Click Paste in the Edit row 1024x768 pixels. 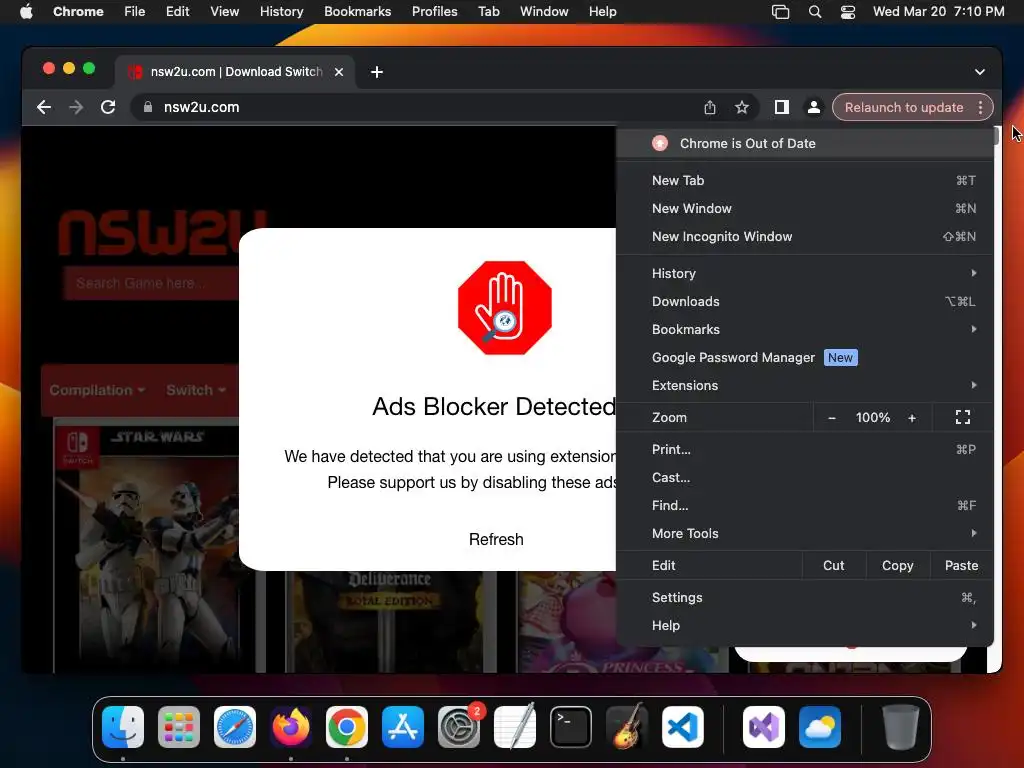pos(961,566)
